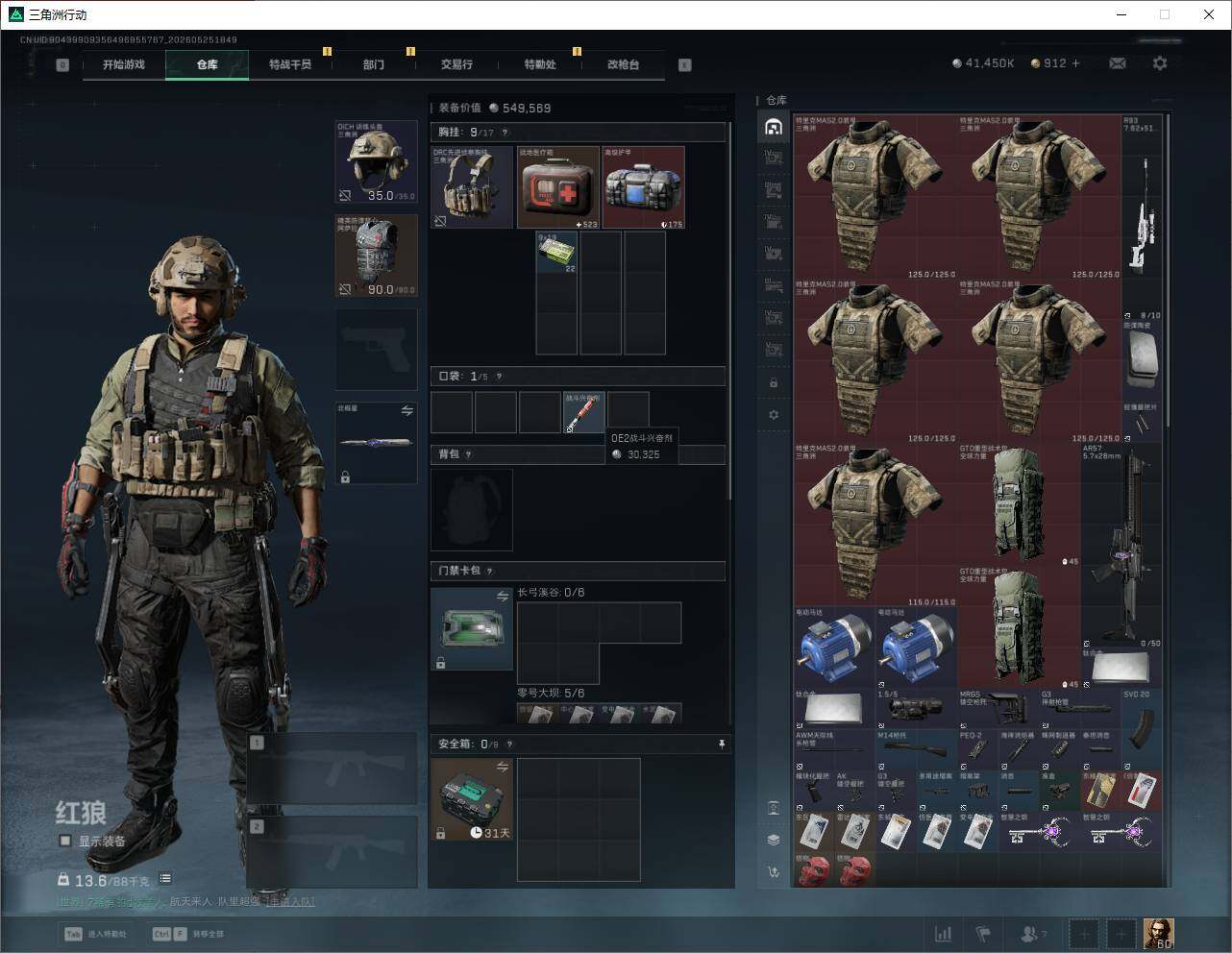Click the flag icon in bottom bar
The width and height of the screenshot is (1232, 953).
tap(983, 933)
